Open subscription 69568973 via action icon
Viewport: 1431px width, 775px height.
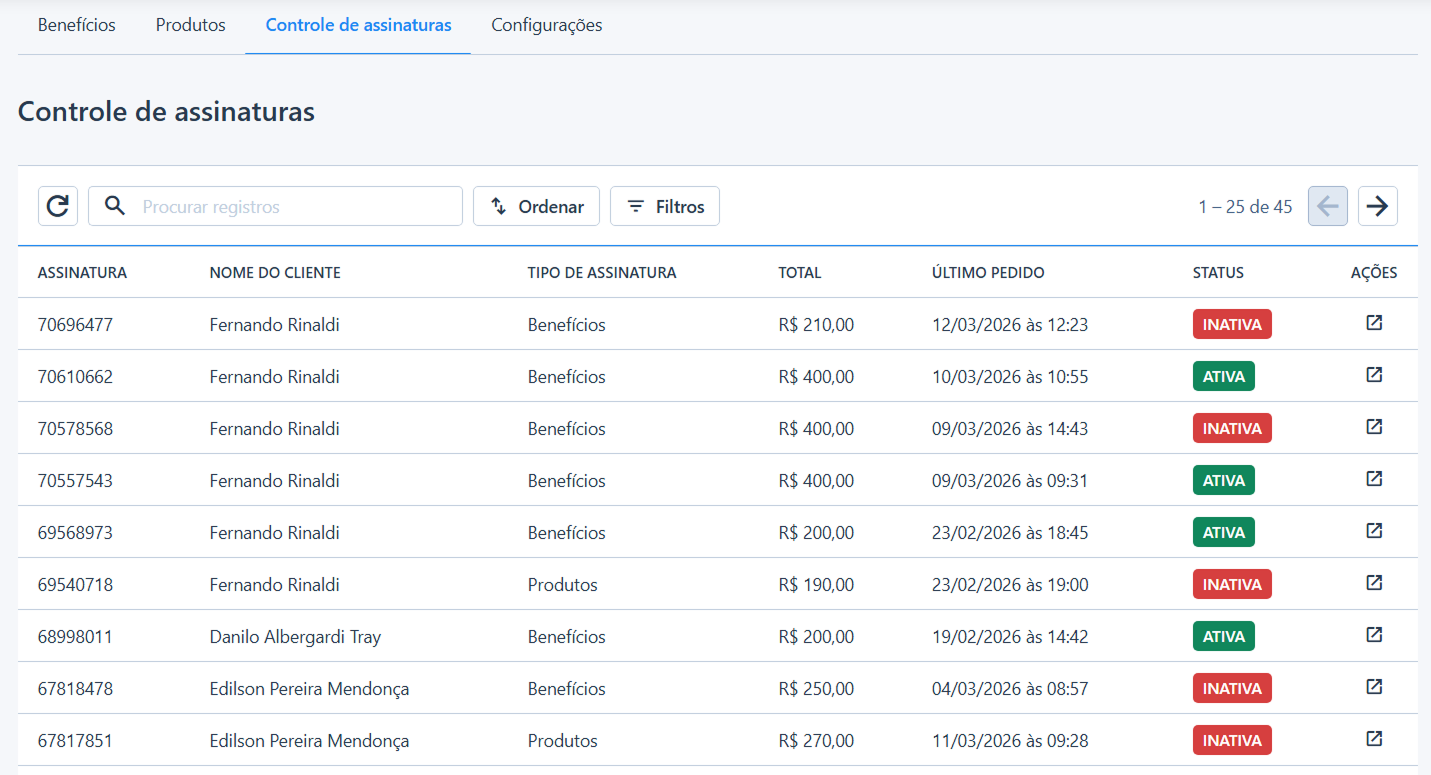(1374, 531)
